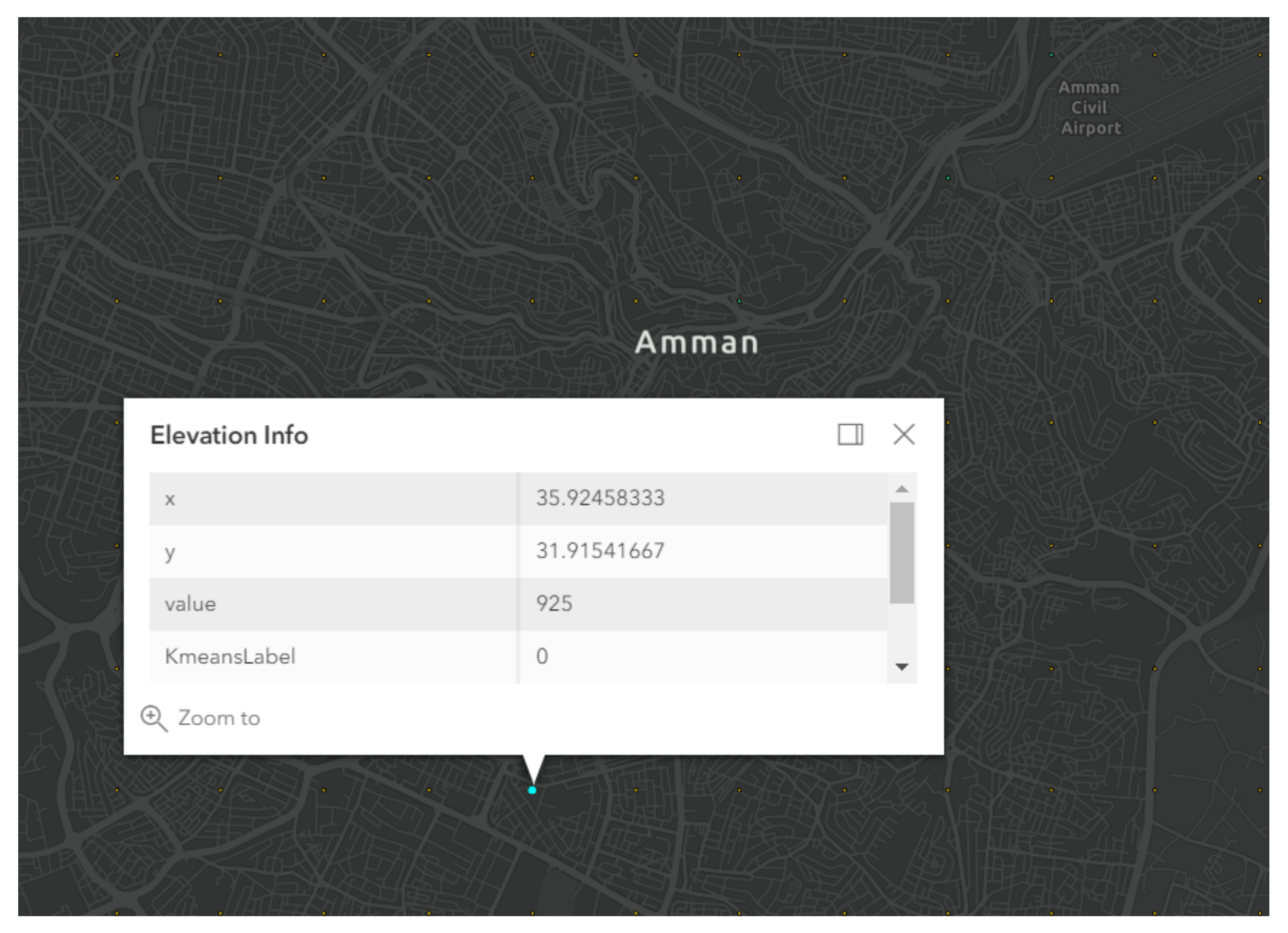Click the selected cyan map point

tap(532, 790)
